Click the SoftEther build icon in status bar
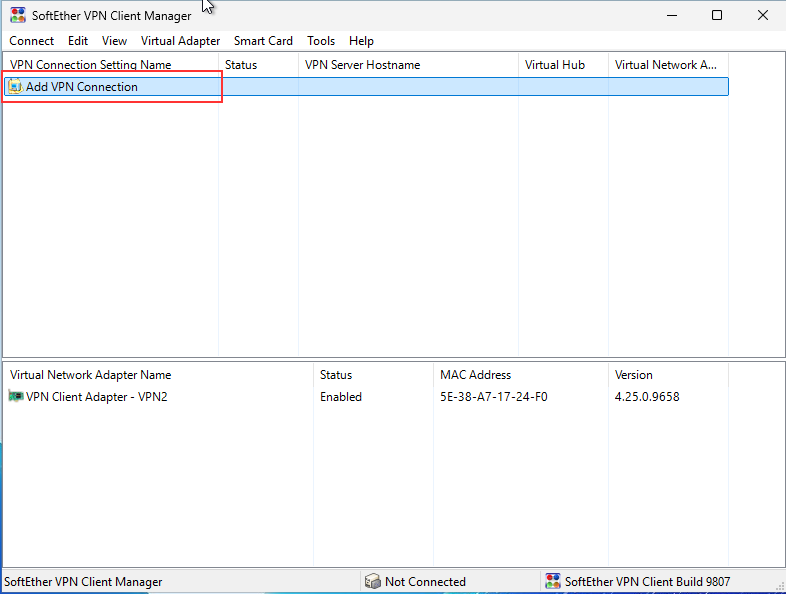The height and width of the screenshot is (594, 786). pyautogui.click(x=553, y=581)
